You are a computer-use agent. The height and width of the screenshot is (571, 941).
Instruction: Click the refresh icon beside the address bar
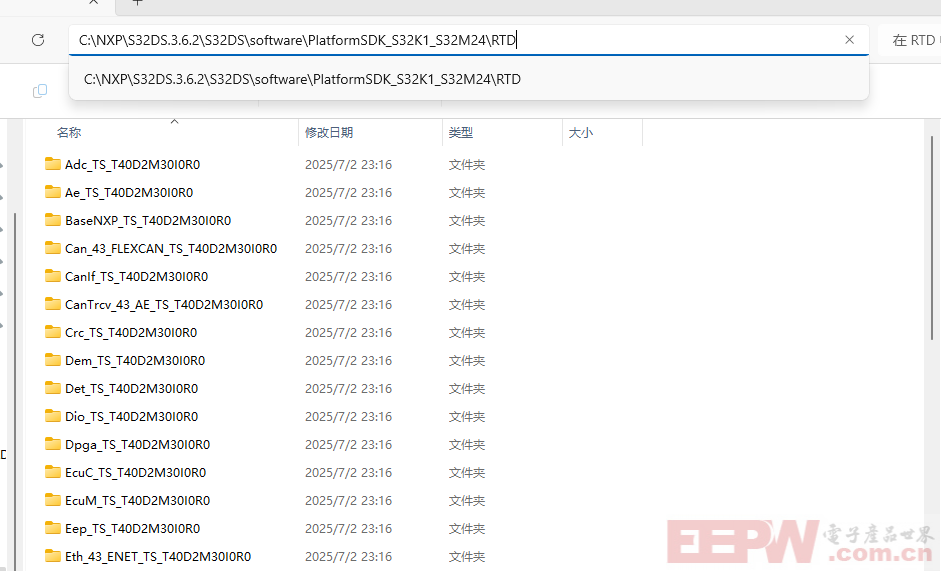(x=38, y=40)
